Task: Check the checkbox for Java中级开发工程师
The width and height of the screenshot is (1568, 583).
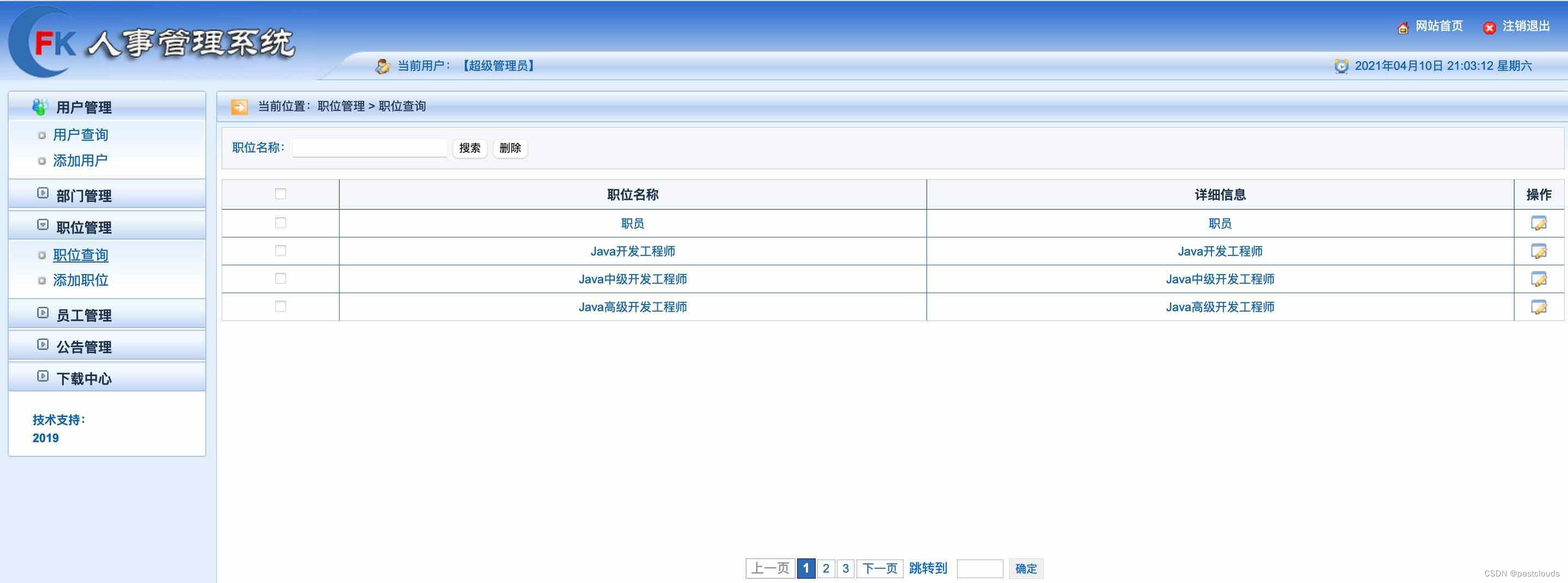Action: tap(280, 278)
